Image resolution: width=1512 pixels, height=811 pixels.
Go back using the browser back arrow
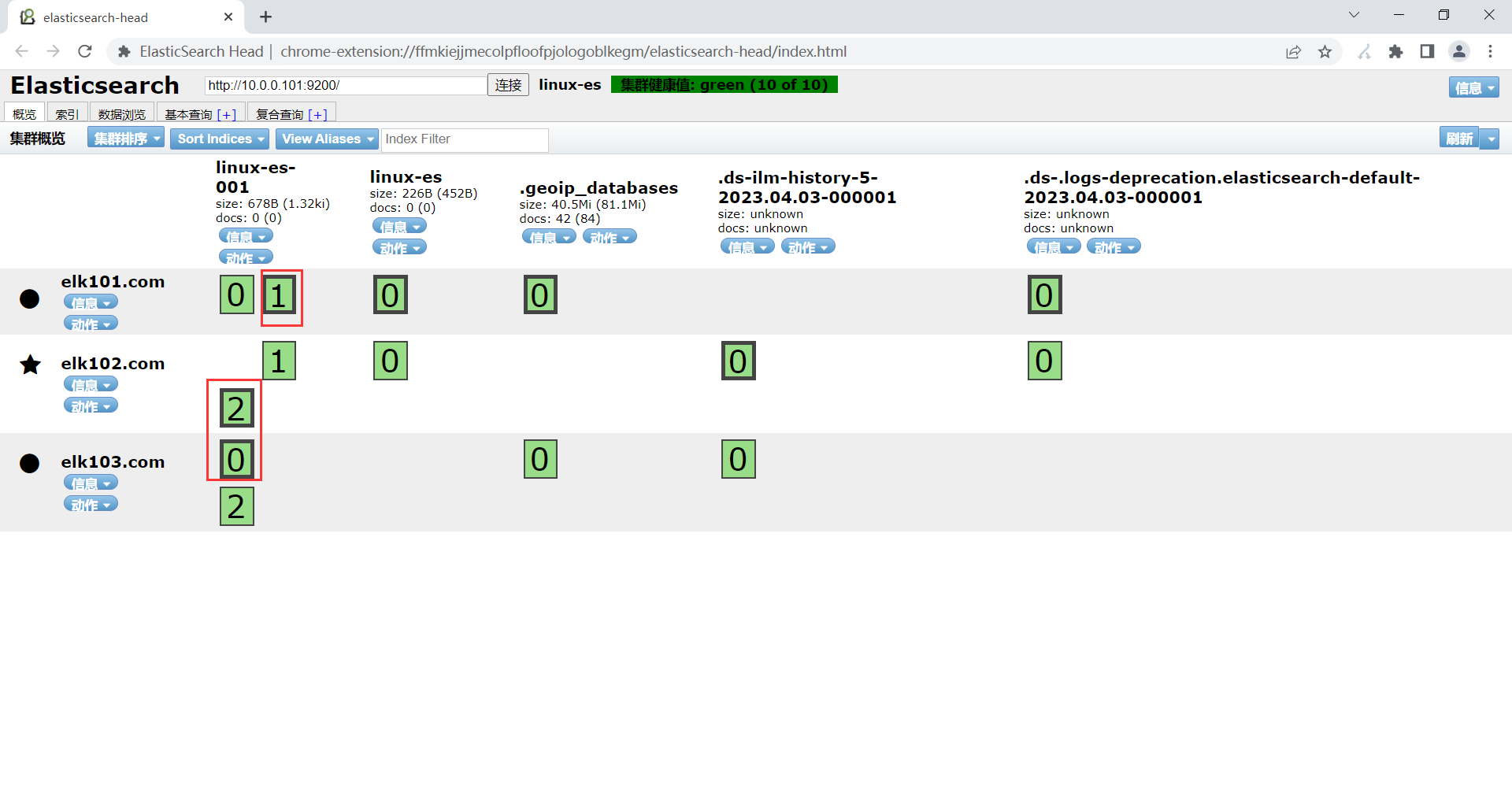[x=22, y=51]
